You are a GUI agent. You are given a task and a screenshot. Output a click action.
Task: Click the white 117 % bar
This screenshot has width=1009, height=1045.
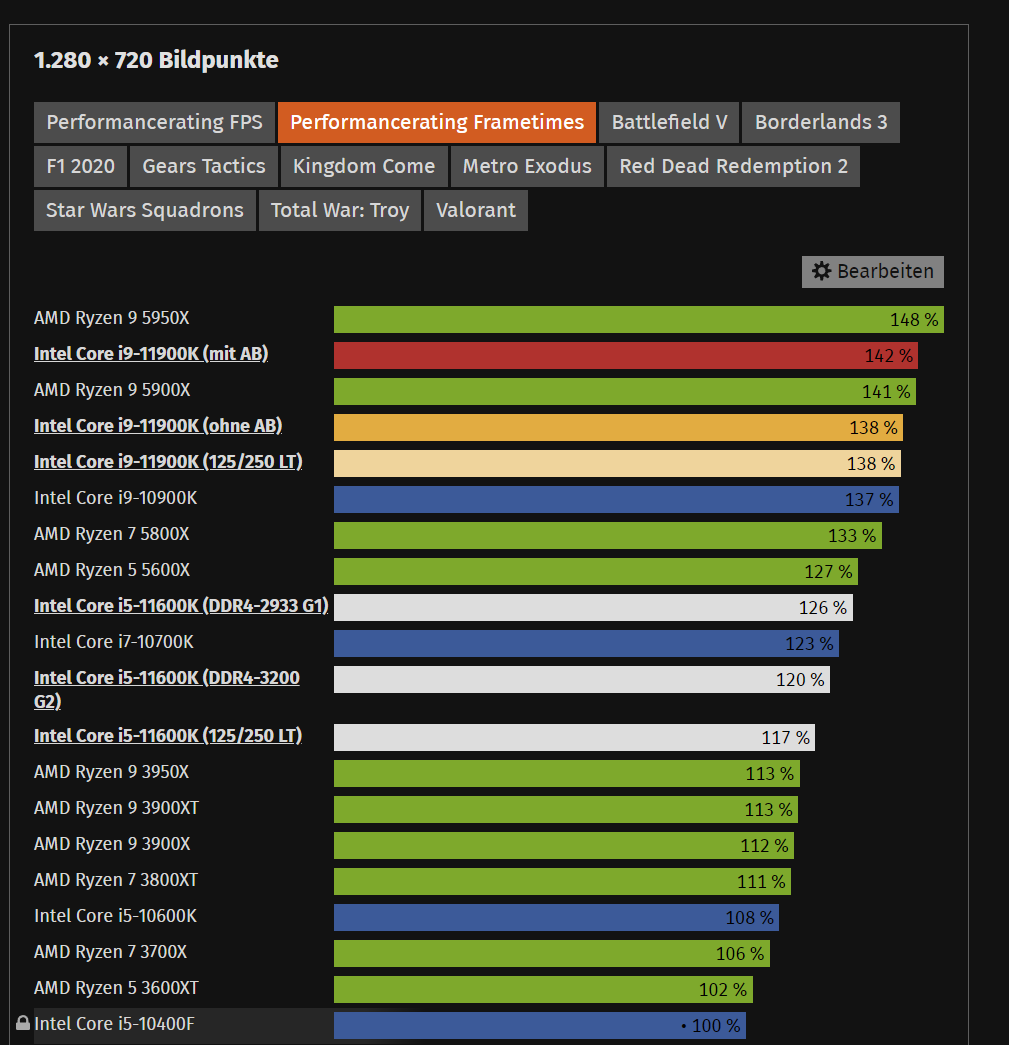coord(574,737)
